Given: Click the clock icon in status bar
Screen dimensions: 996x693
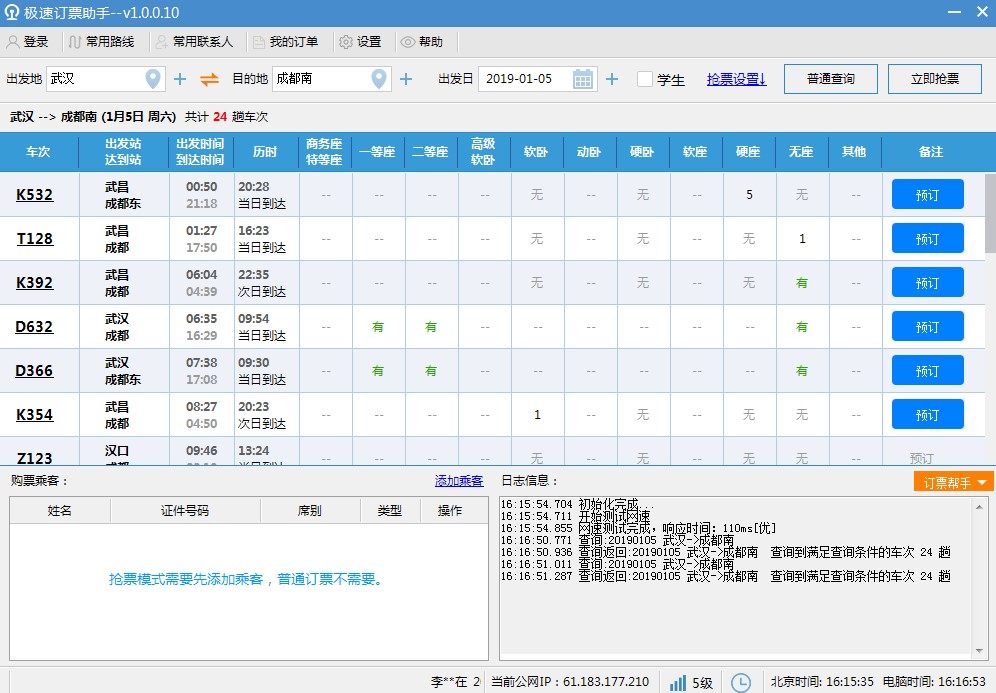Looking at the screenshot, I should (741, 682).
